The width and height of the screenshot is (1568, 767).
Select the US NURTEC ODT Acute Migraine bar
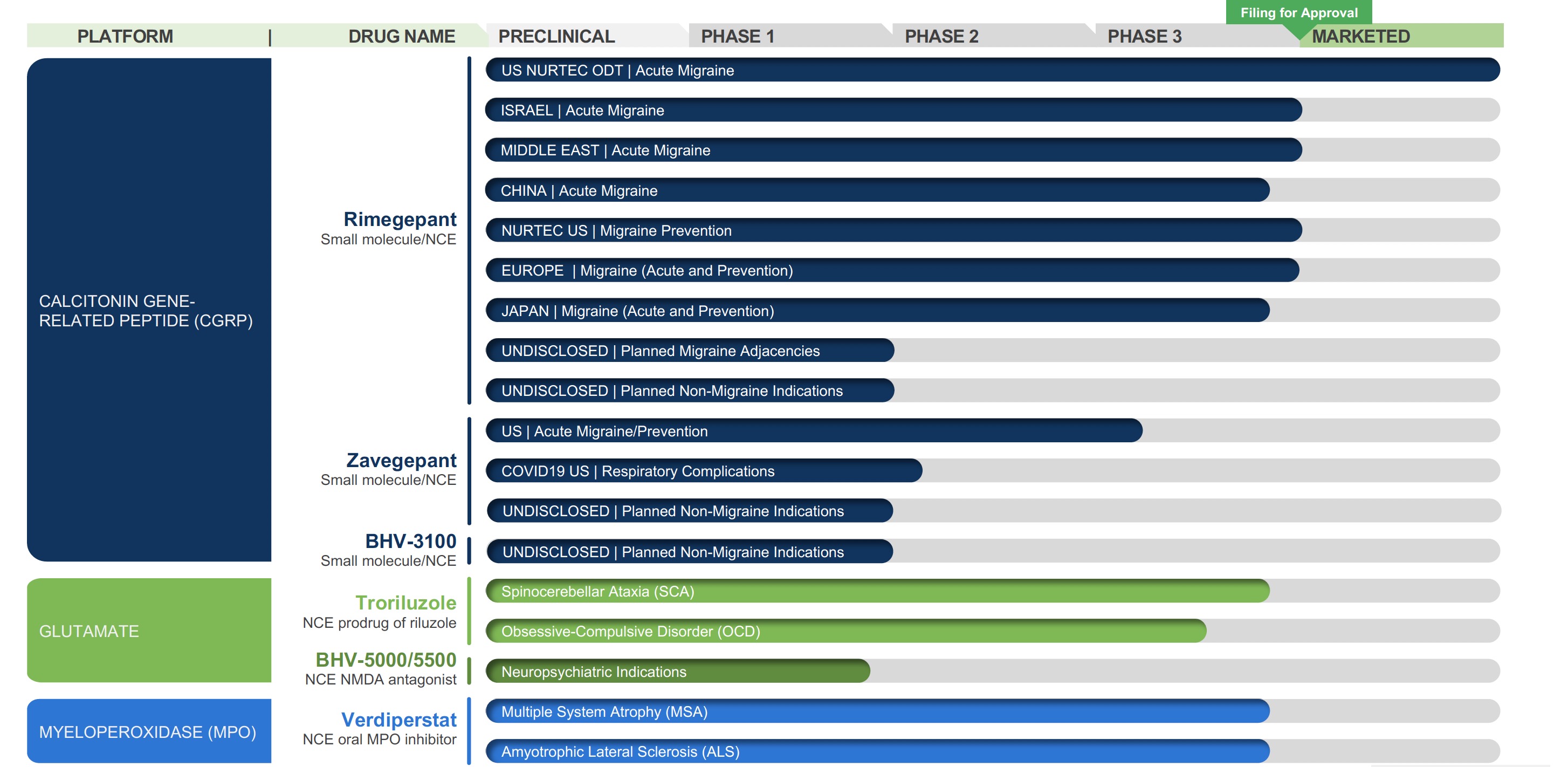coord(992,70)
